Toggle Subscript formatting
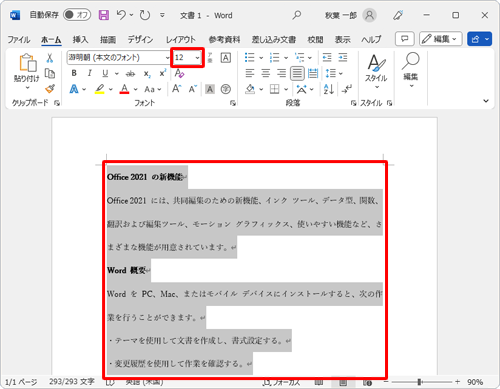Screen dimensions: 500x389 click(x=147, y=74)
